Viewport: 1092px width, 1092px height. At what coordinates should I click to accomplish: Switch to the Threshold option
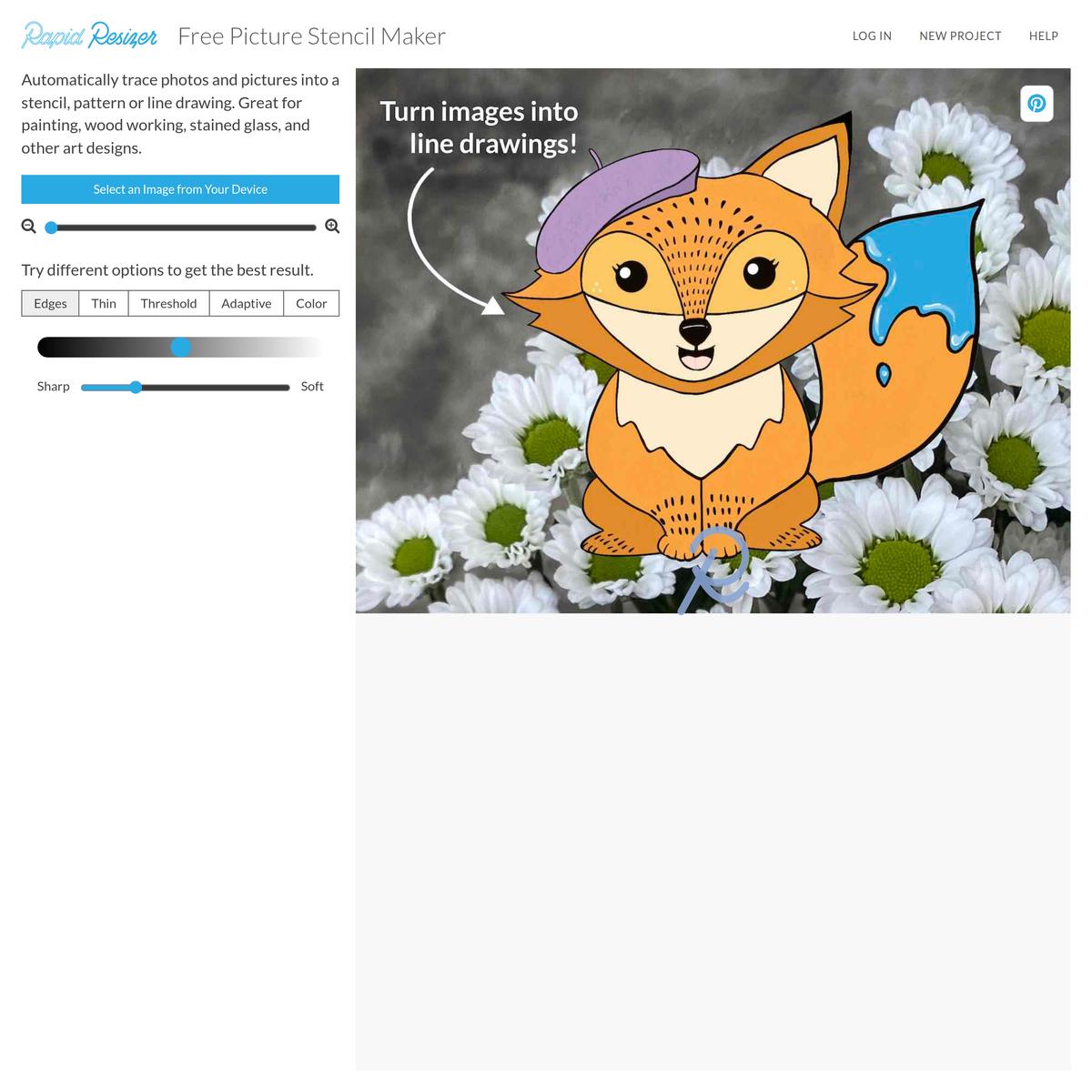pos(168,303)
